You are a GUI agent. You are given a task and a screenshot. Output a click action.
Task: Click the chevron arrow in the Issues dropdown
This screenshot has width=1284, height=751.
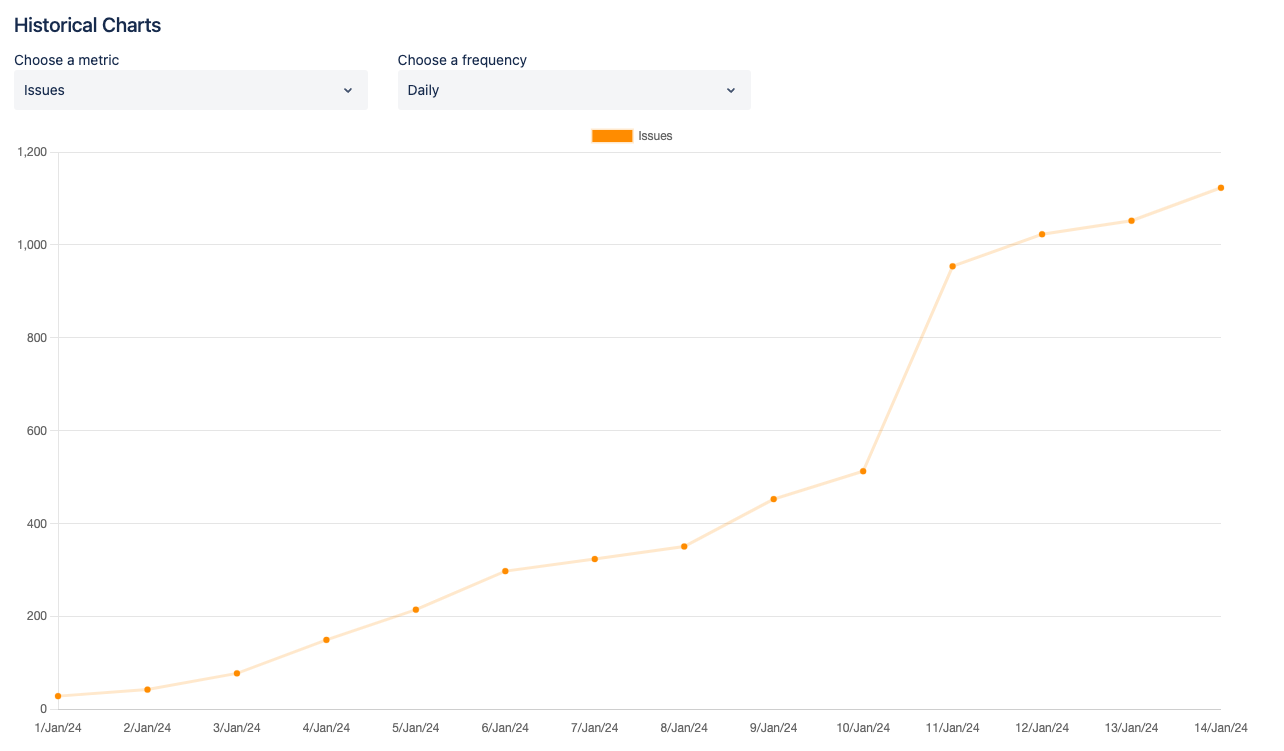click(x=348, y=90)
